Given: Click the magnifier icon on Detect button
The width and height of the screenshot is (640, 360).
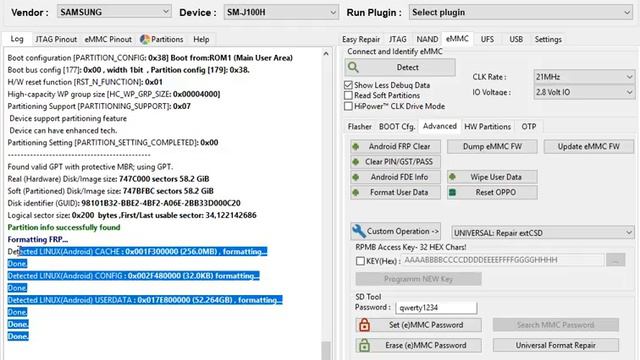Looking at the screenshot, I should pos(353,67).
